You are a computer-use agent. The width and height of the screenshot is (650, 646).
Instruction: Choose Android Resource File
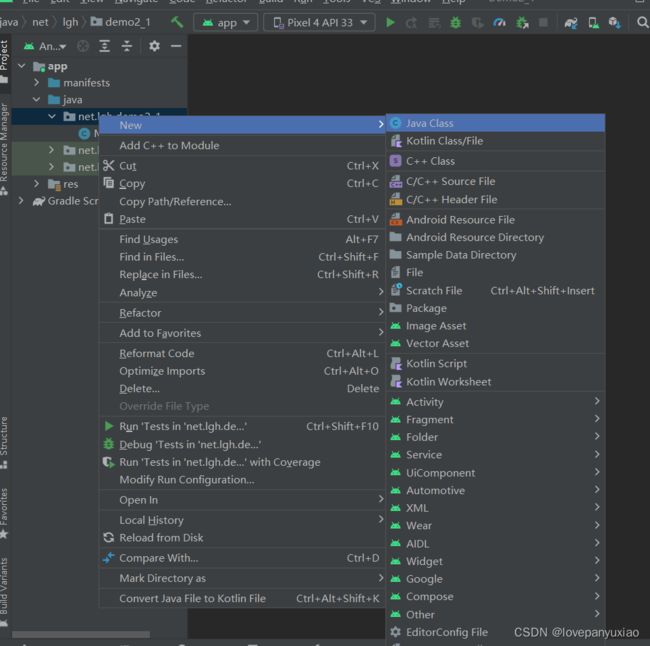[495, 220]
